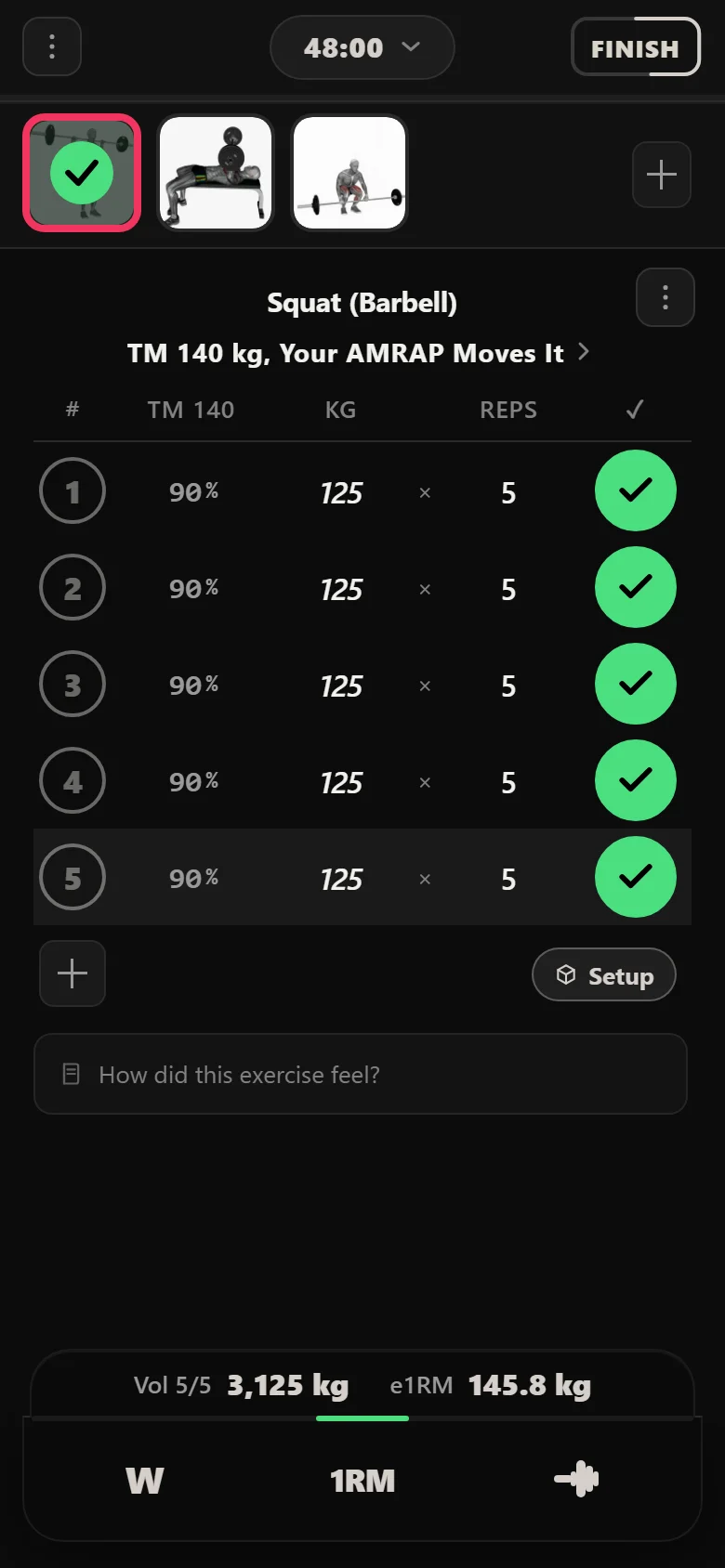Expand TM 140 kg AMRAP details chevron
Viewport: 725px width, 1568px height.
(584, 351)
